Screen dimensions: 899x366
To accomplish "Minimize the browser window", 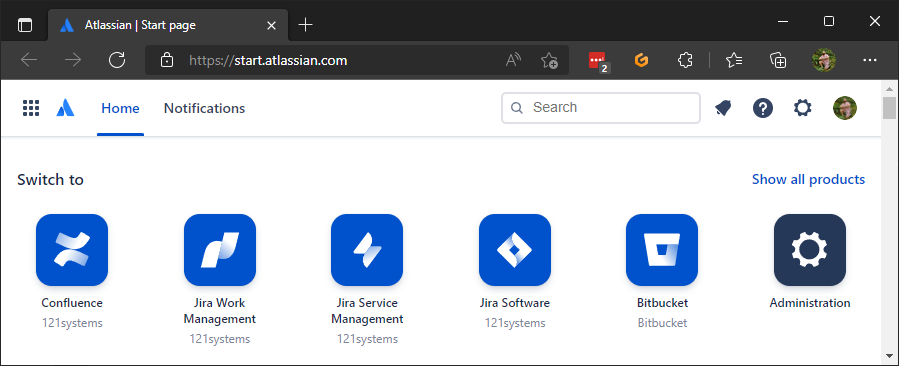I will pos(783,21).
